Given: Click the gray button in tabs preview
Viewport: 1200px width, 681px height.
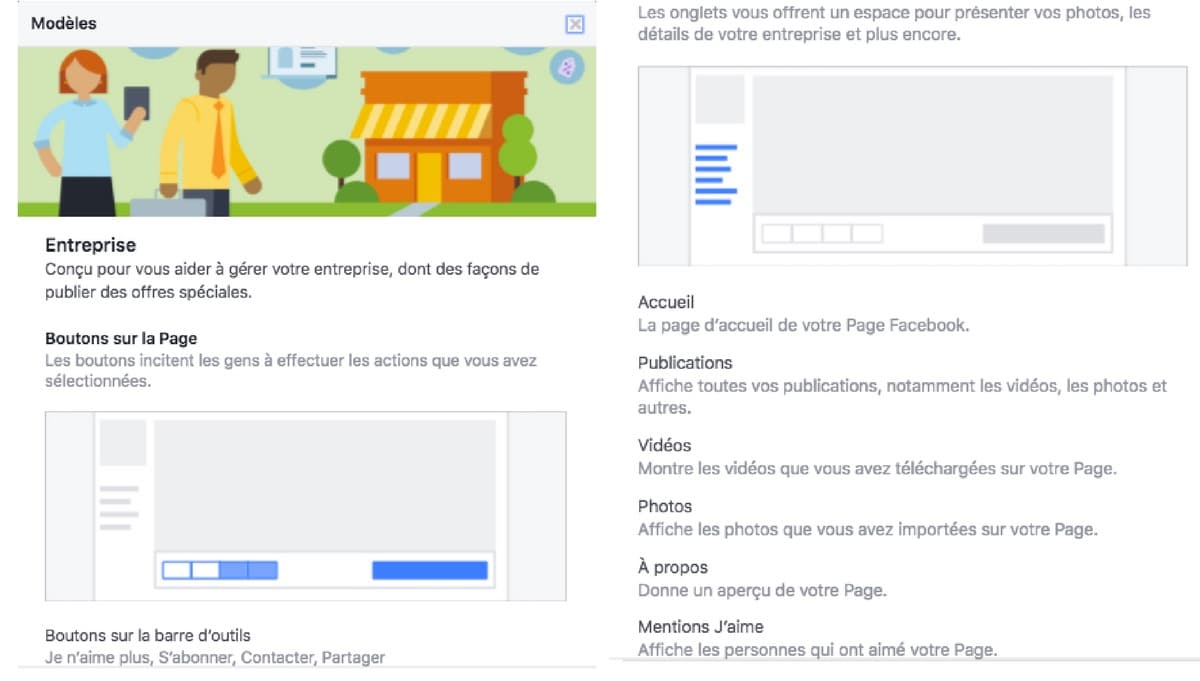Looking at the screenshot, I should coord(1044,234).
